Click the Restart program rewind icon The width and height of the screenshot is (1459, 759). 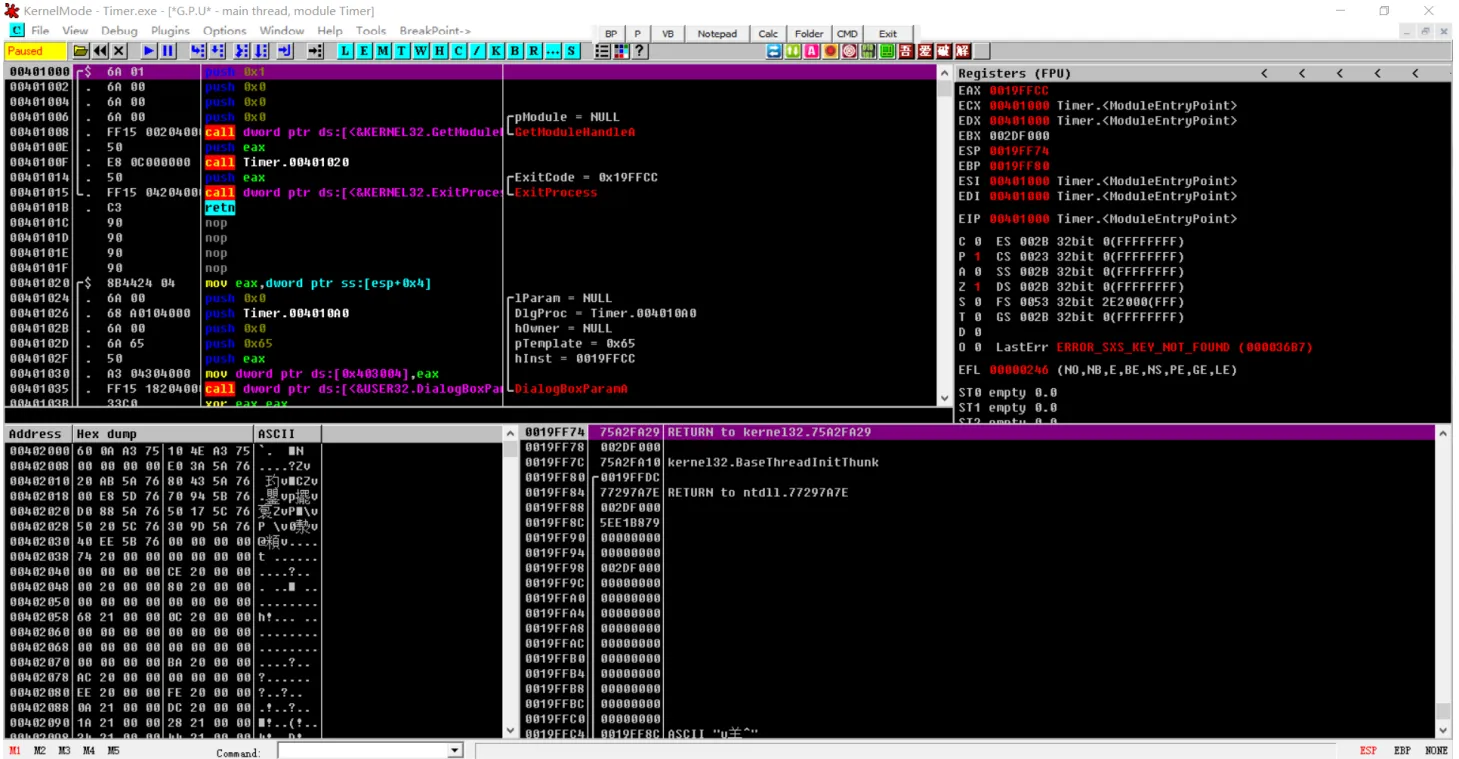coord(100,51)
